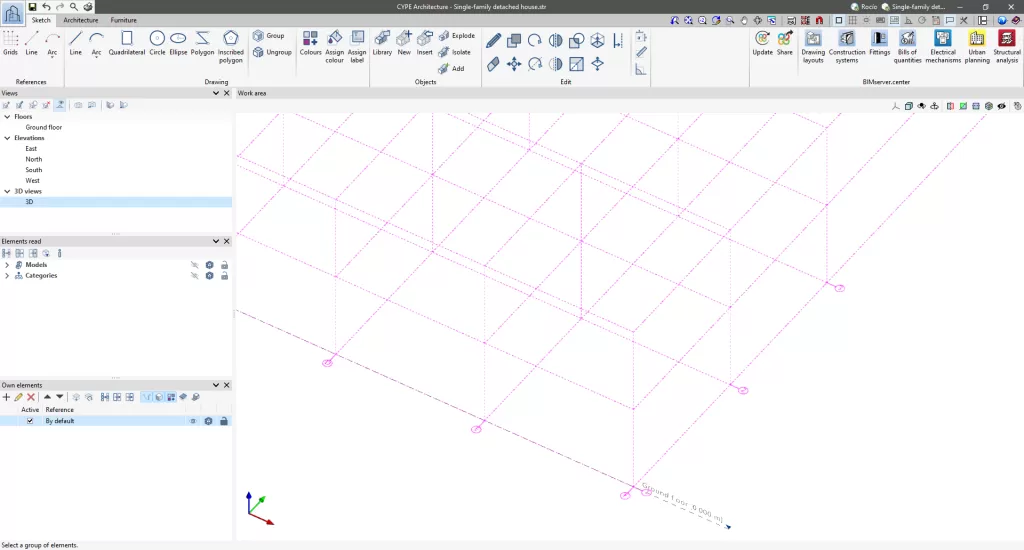This screenshot has width=1024, height=550.
Task: Click the Add object button
Action: (x=451, y=69)
